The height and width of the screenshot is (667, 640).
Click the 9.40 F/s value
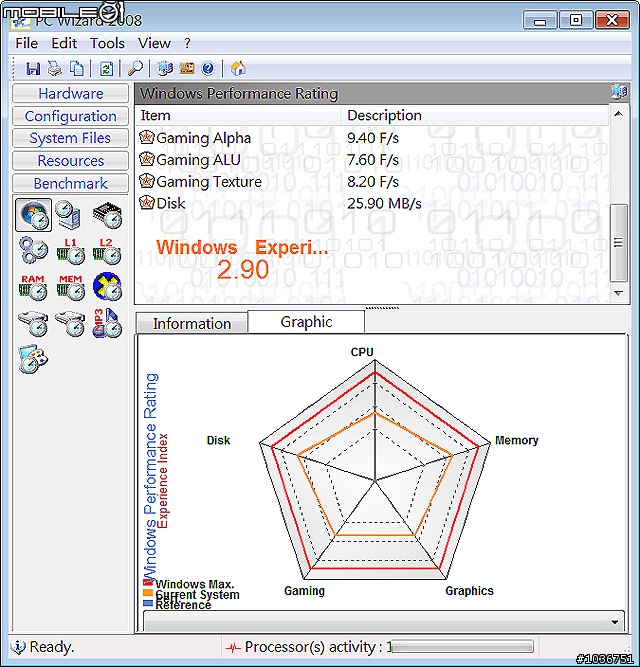(373, 138)
